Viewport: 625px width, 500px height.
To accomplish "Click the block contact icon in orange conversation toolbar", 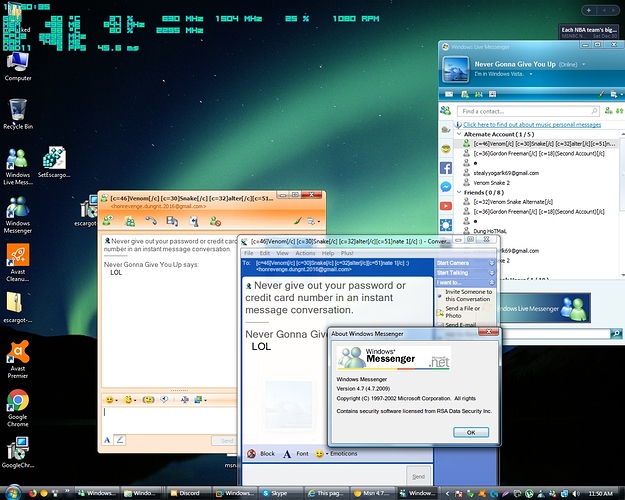I will point(215,221).
